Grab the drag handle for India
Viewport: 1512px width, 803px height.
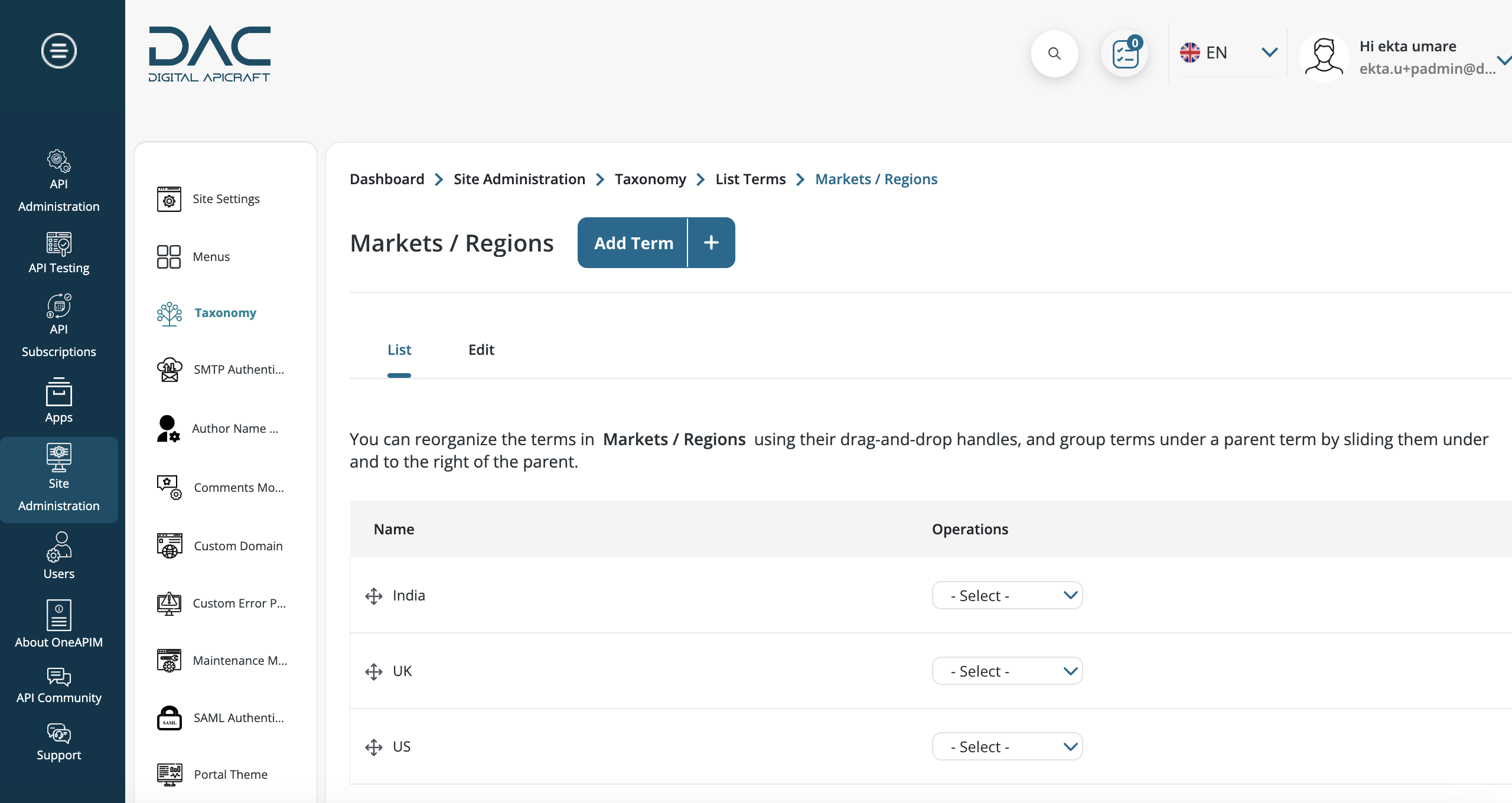[374, 596]
